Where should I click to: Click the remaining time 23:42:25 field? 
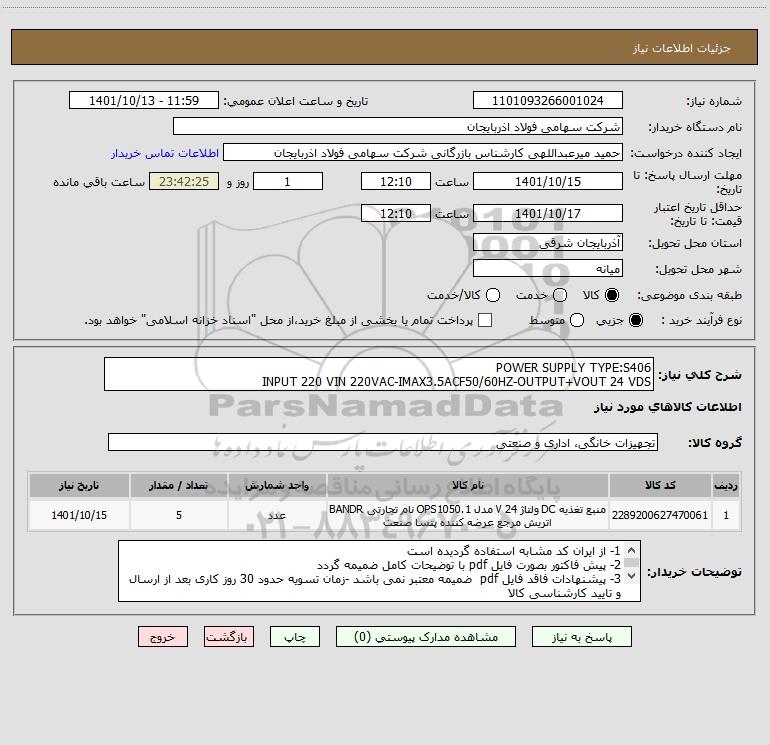[184, 181]
